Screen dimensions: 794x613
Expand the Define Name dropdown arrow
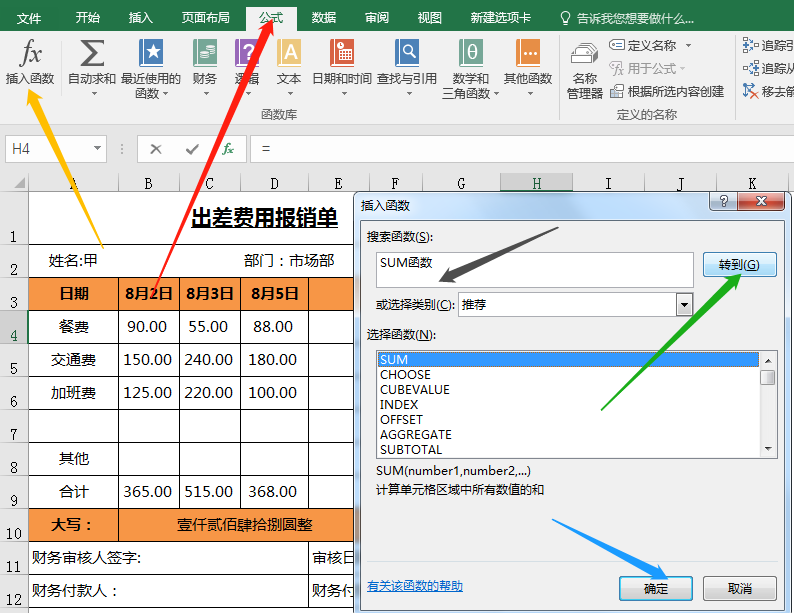coord(688,46)
